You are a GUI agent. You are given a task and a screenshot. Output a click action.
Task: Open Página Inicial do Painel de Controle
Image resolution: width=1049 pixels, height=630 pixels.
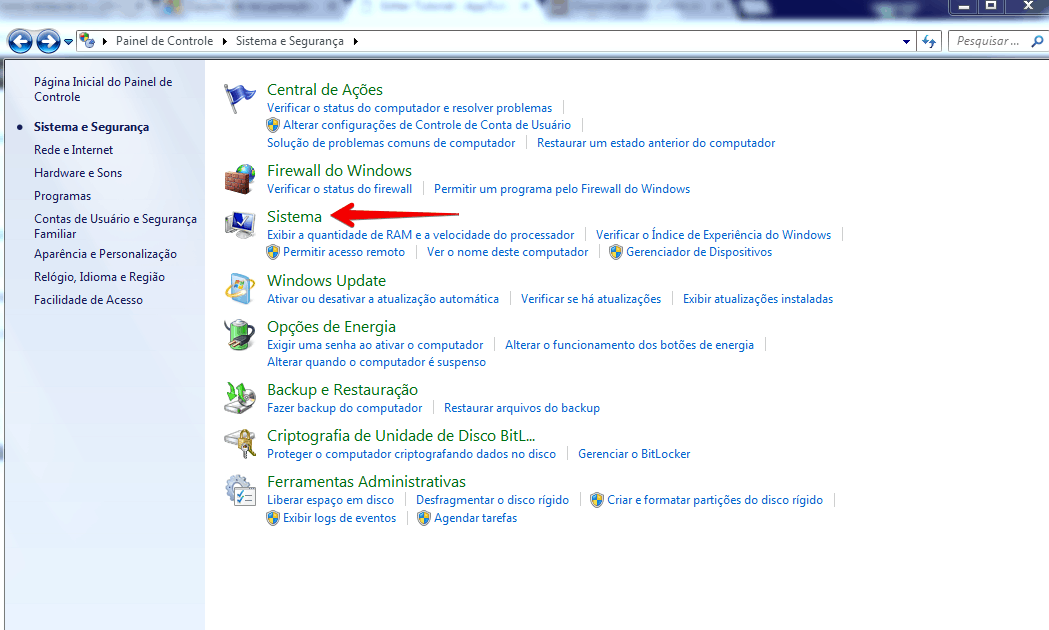click(103, 89)
